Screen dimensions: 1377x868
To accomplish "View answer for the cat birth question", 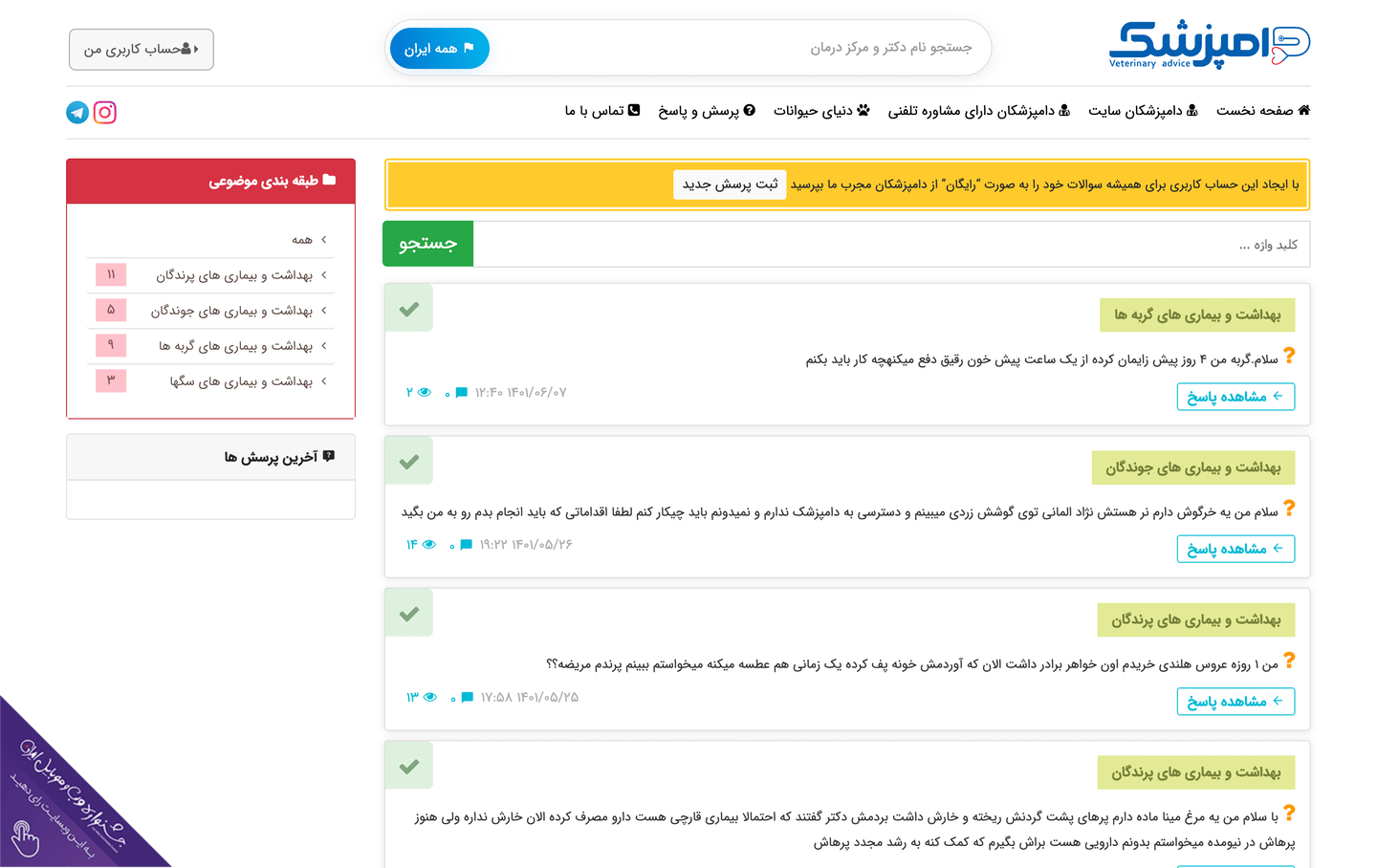I will 1235,397.
